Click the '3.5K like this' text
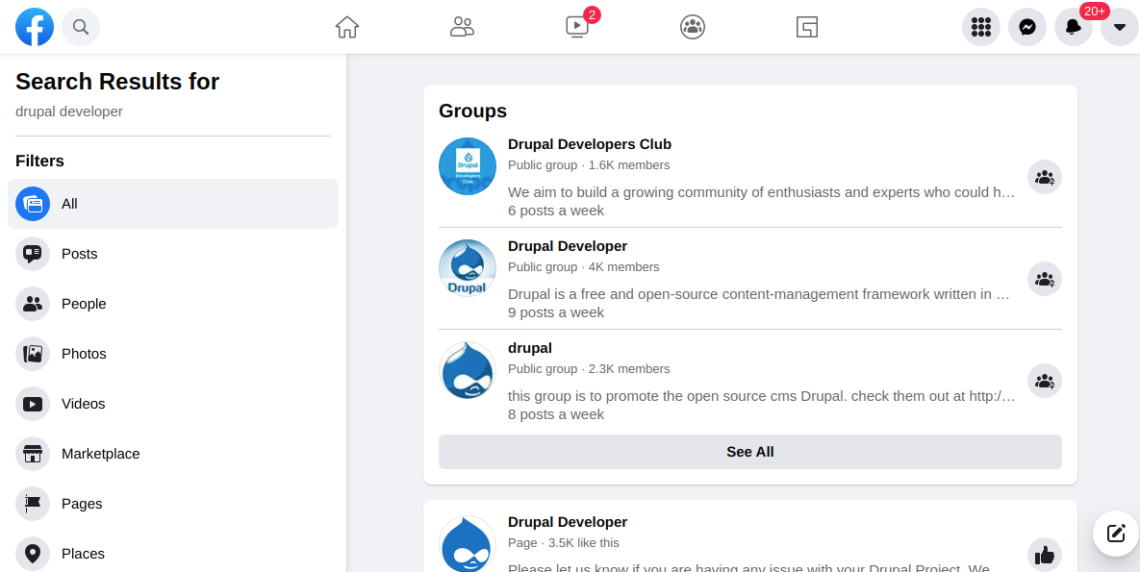Image resolution: width=1140 pixels, height=572 pixels. (584, 543)
